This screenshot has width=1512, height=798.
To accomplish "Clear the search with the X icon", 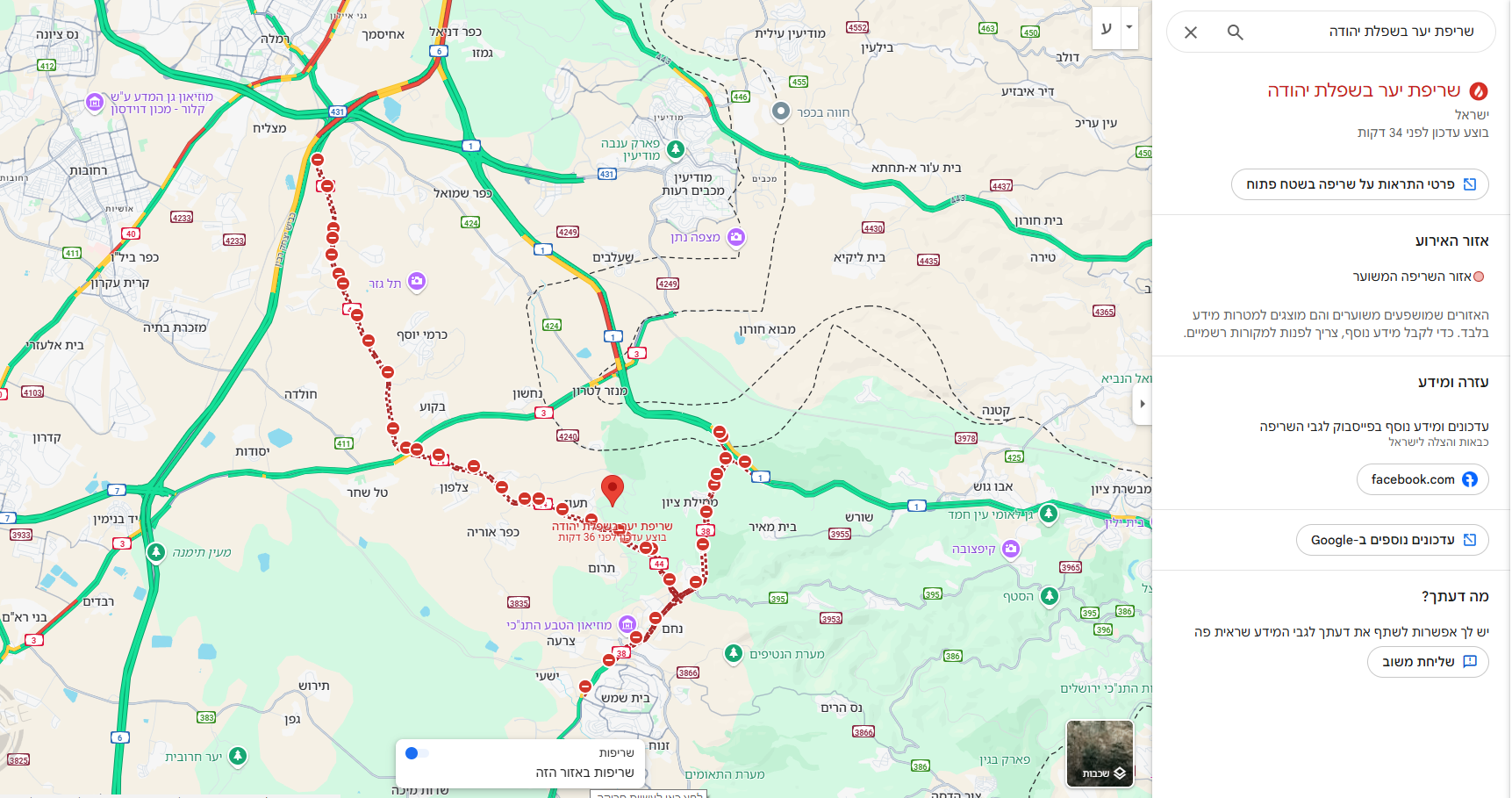I will (1191, 32).
